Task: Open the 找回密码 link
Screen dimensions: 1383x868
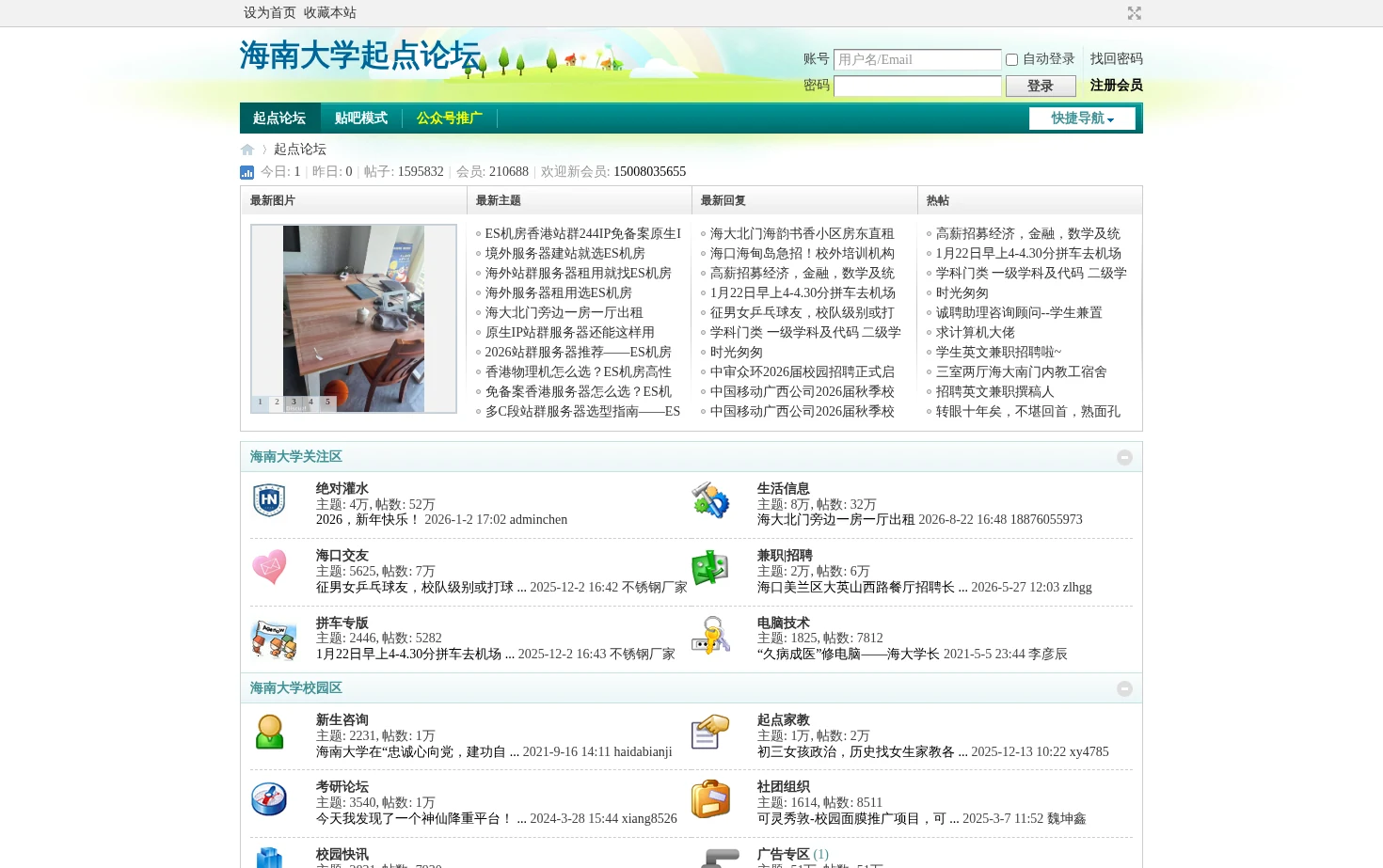Action: (1117, 58)
